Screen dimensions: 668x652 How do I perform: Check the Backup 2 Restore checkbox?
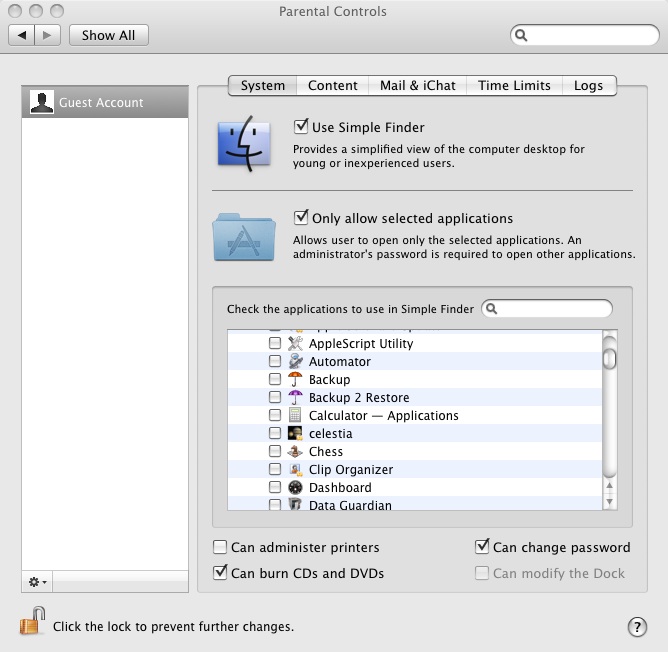click(x=275, y=397)
